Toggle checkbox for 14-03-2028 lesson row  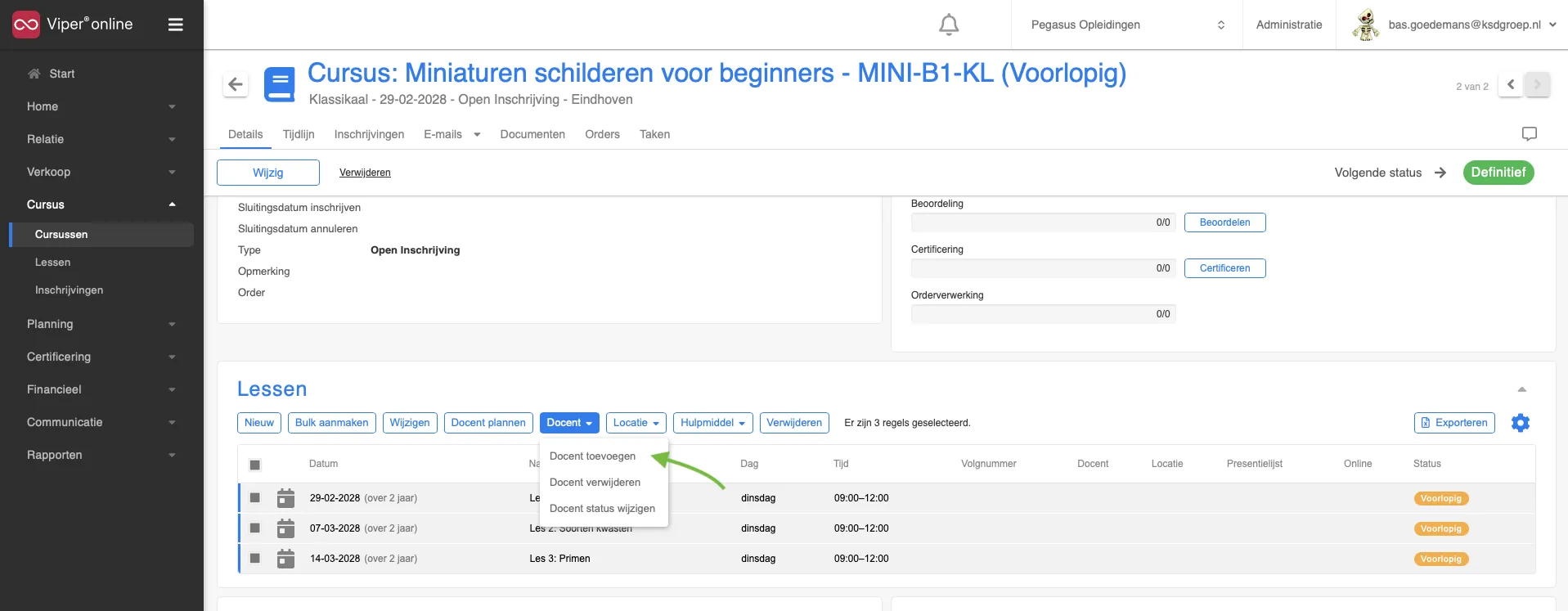click(255, 558)
